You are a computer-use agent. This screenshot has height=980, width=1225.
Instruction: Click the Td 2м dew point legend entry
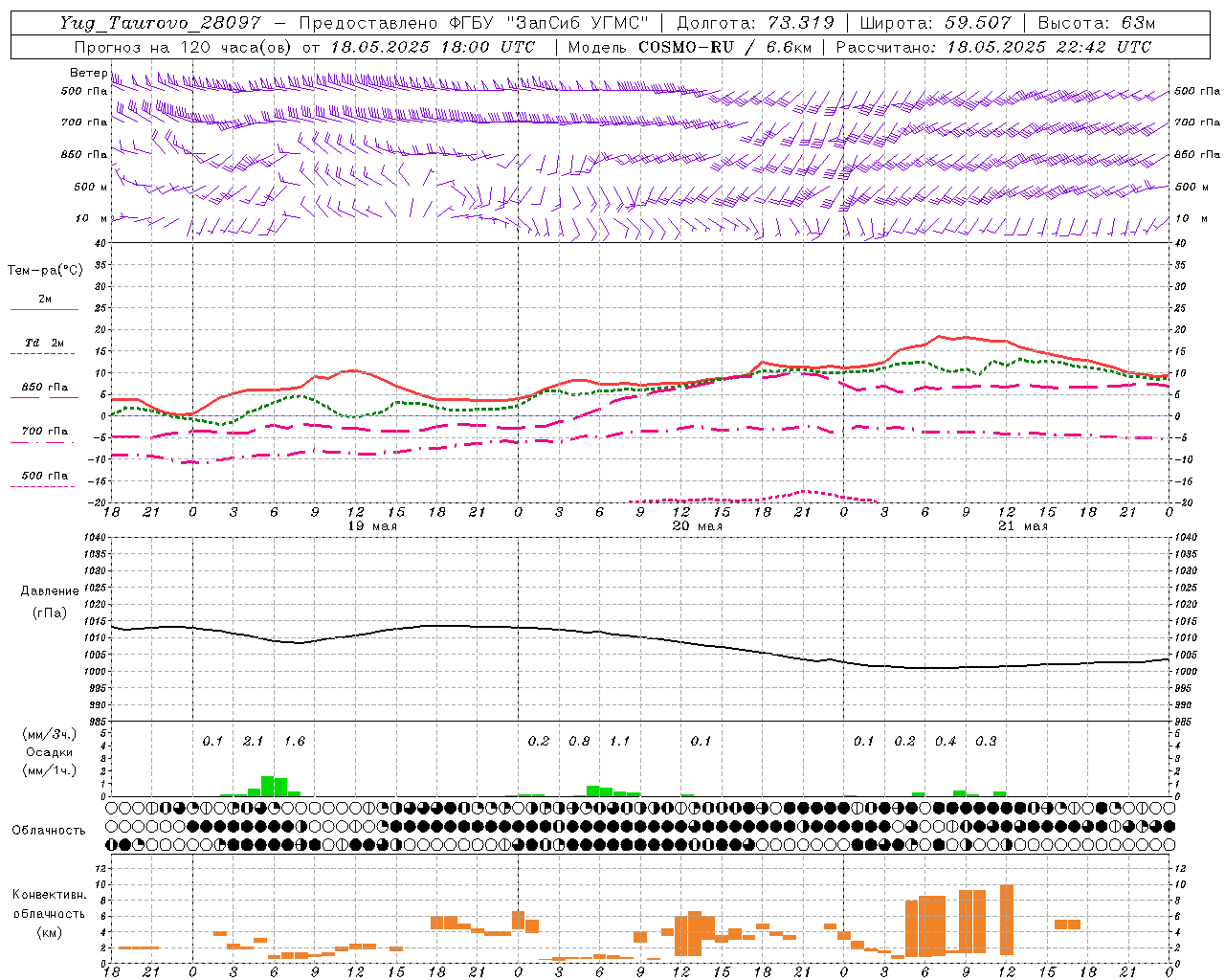tap(44, 343)
